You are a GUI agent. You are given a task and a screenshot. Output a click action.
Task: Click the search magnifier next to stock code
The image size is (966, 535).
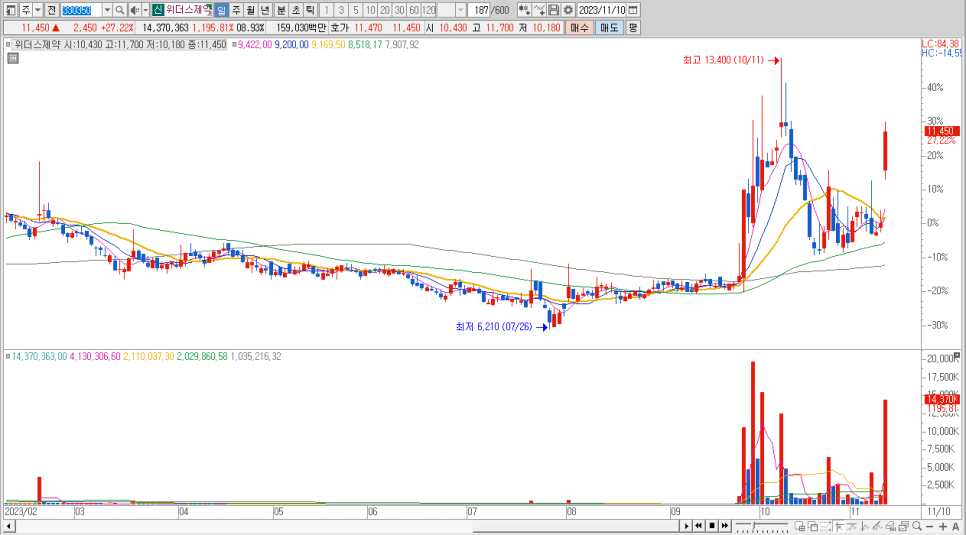[120, 10]
